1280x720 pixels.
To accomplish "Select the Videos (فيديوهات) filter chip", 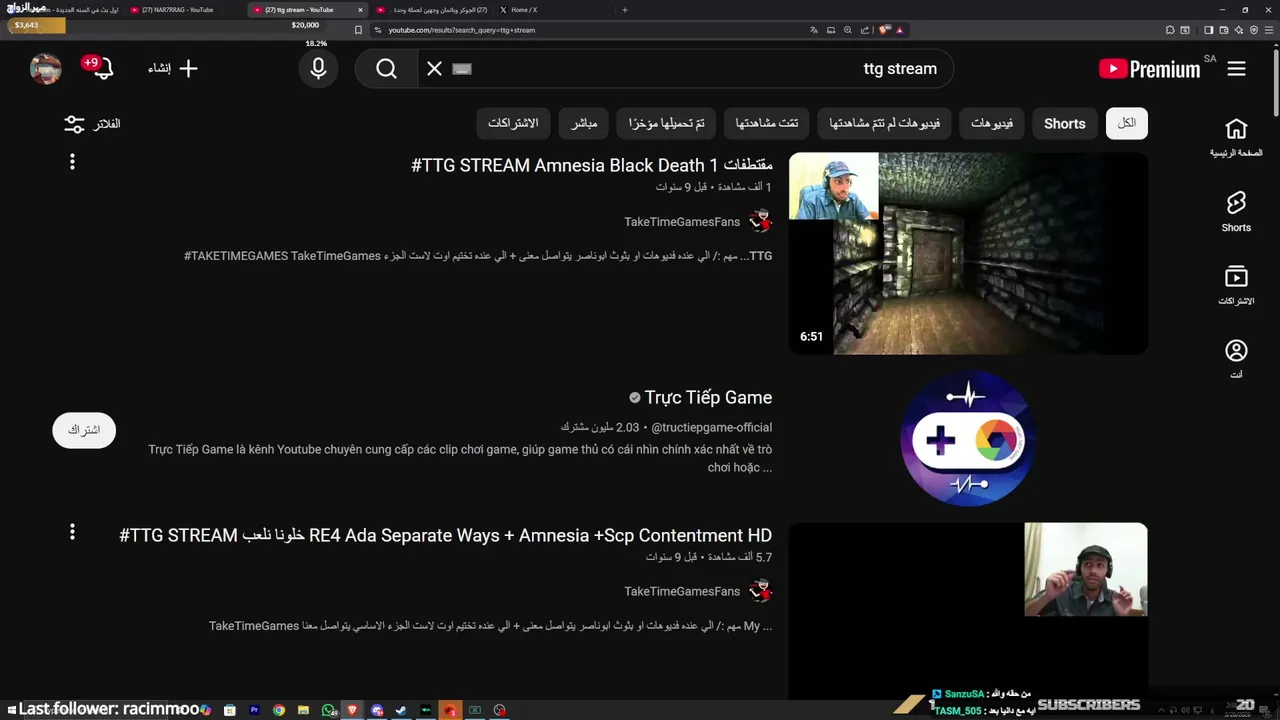I will pyautogui.click(x=992, y=124).
